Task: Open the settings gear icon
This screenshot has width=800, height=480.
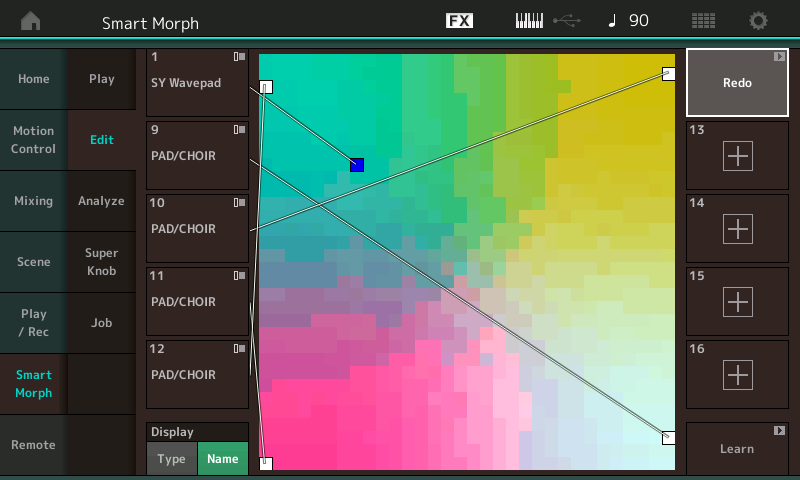Action: click(x=759, y=21)
